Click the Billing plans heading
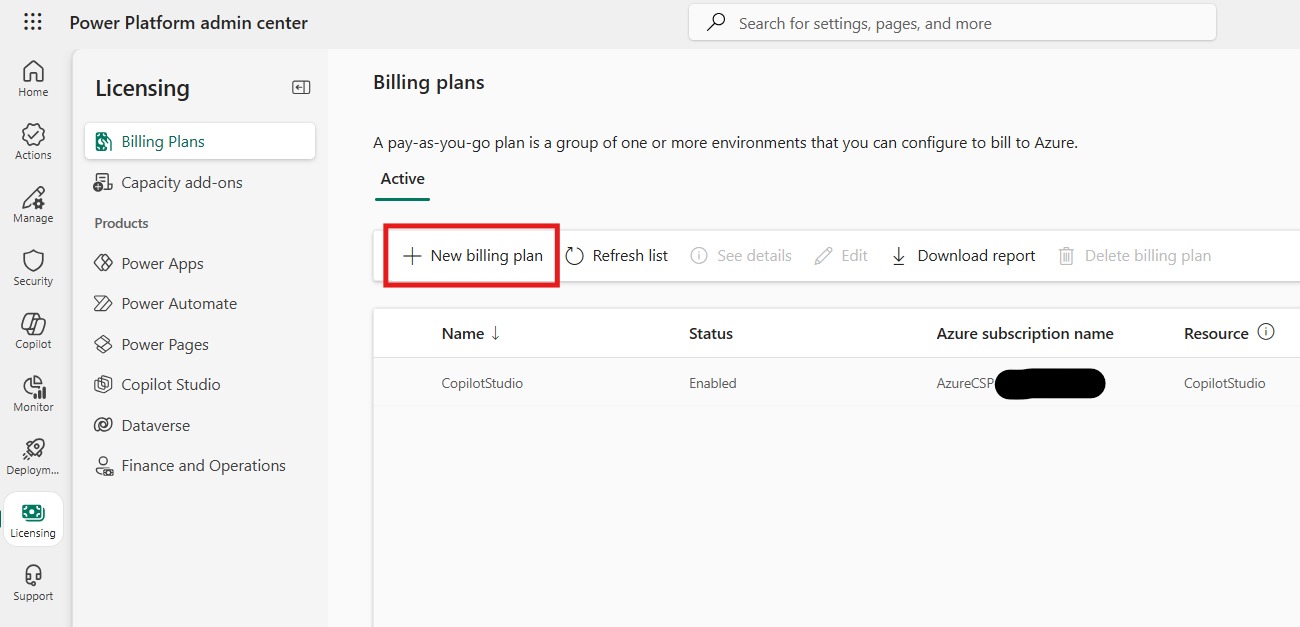 [429, 83]
